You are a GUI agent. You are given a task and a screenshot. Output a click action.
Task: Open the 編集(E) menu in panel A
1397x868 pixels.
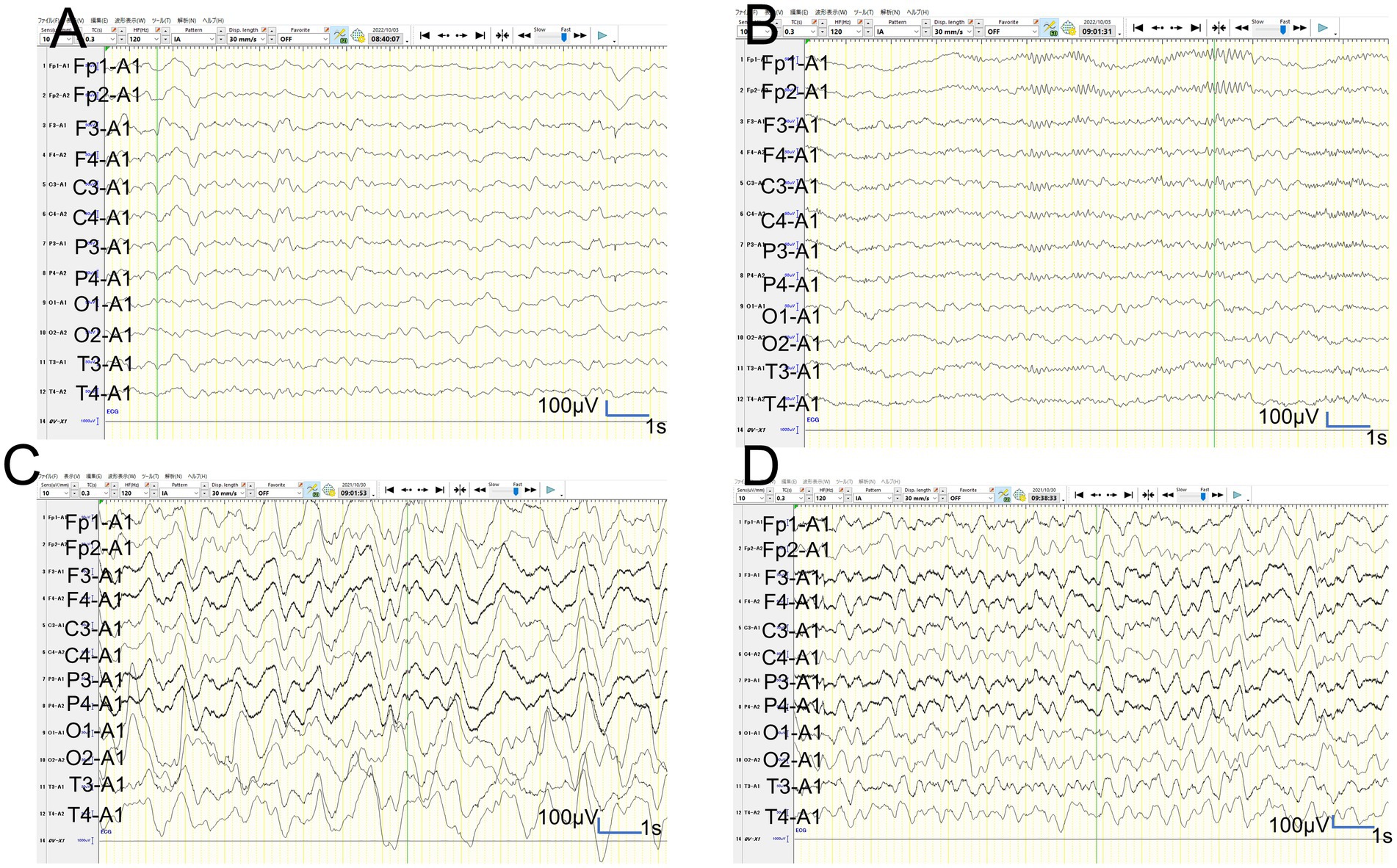pyautogui.click(x=98, y=21)
